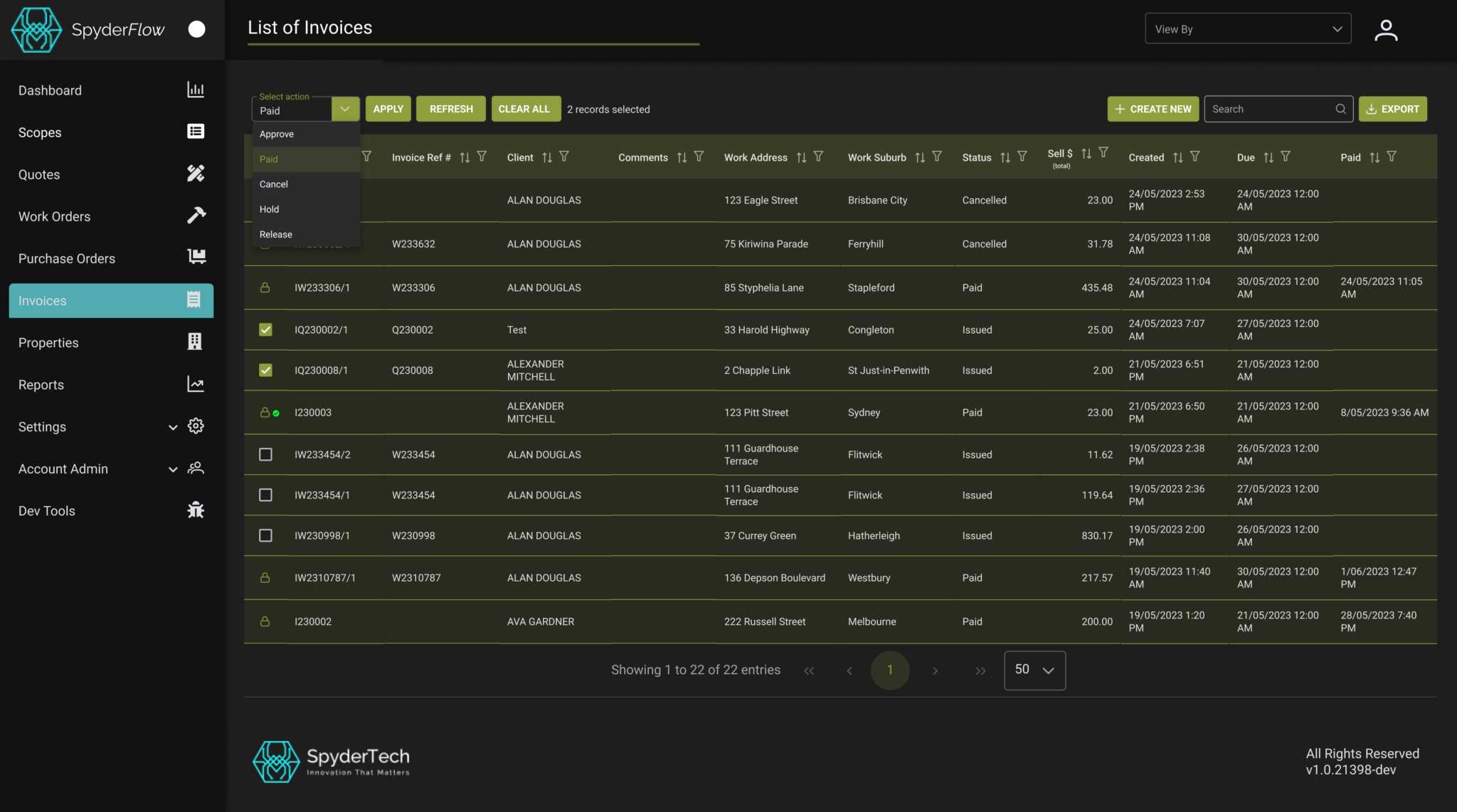
Task: Expand the Settings chevron in sidebar
Action: pos(173,427)
